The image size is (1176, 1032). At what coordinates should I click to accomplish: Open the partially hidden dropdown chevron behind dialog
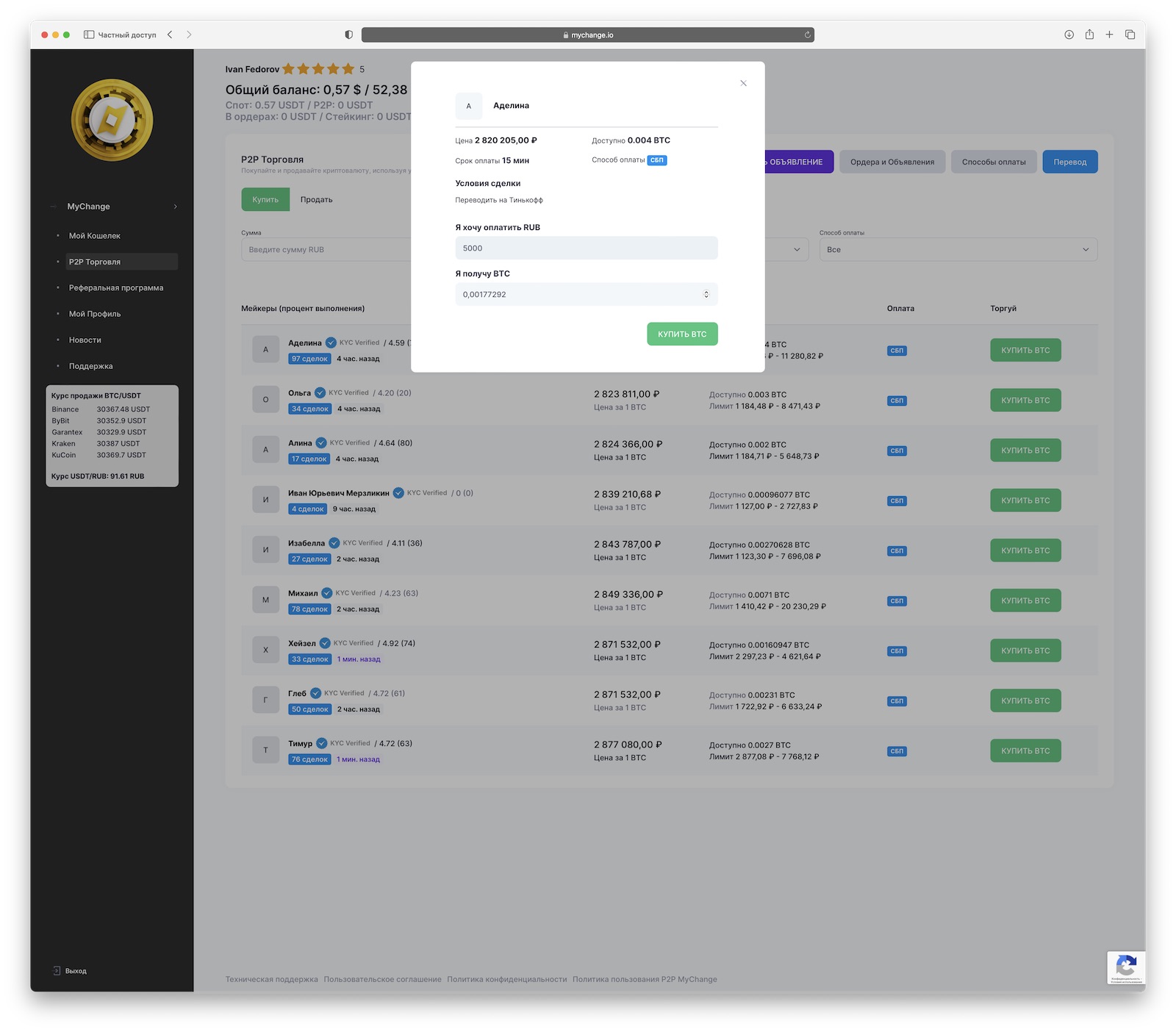[x=797, y=250]
